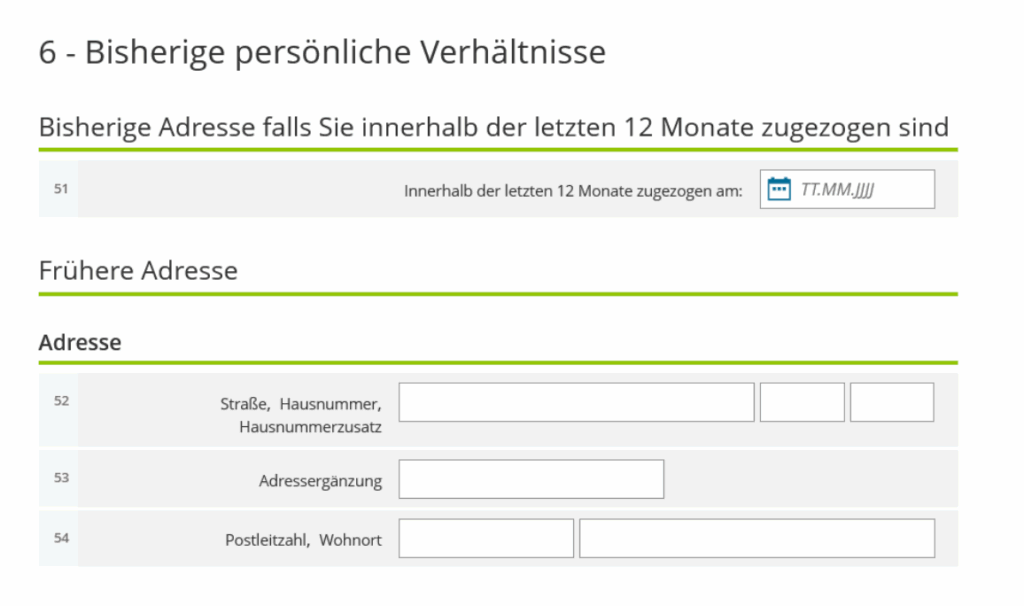The height and width of the screenshot is (606, 1024).
Task: Select the Hausnummerzusatz input box
Action: (892, 402)
